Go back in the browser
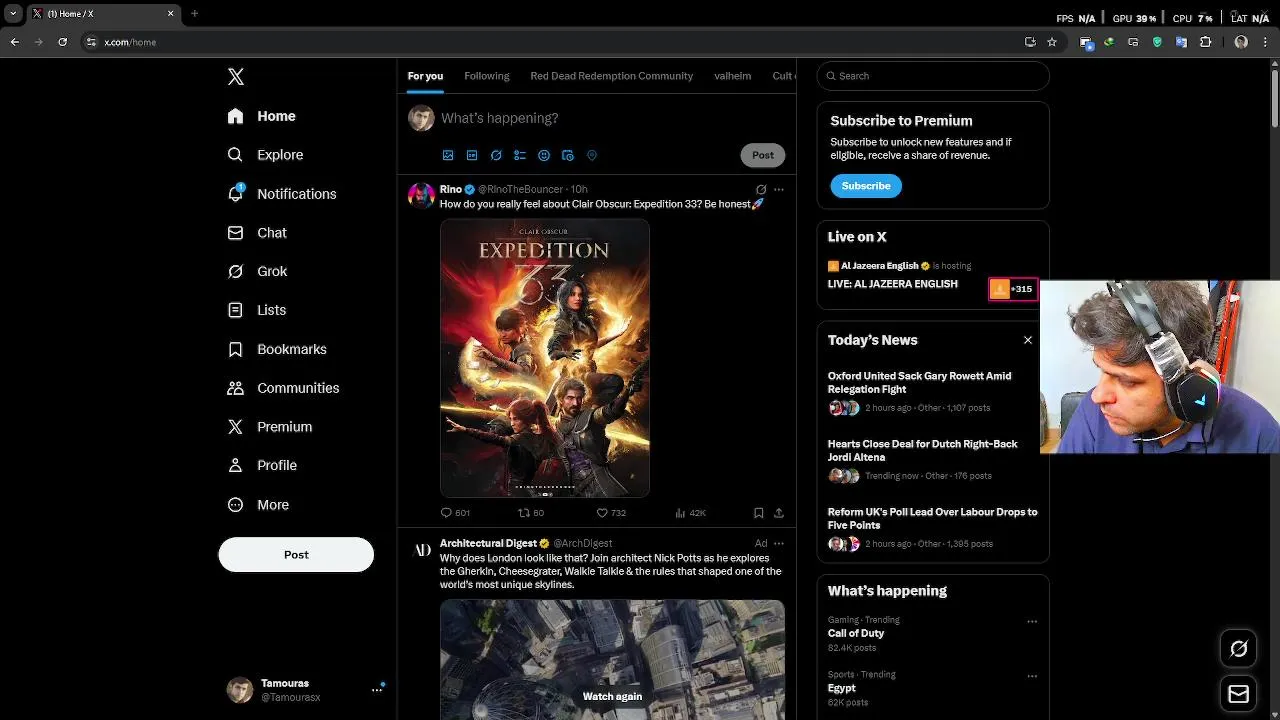Image resolution: width=1280 pixels, height=720 pixels. (x=14, y=42)
